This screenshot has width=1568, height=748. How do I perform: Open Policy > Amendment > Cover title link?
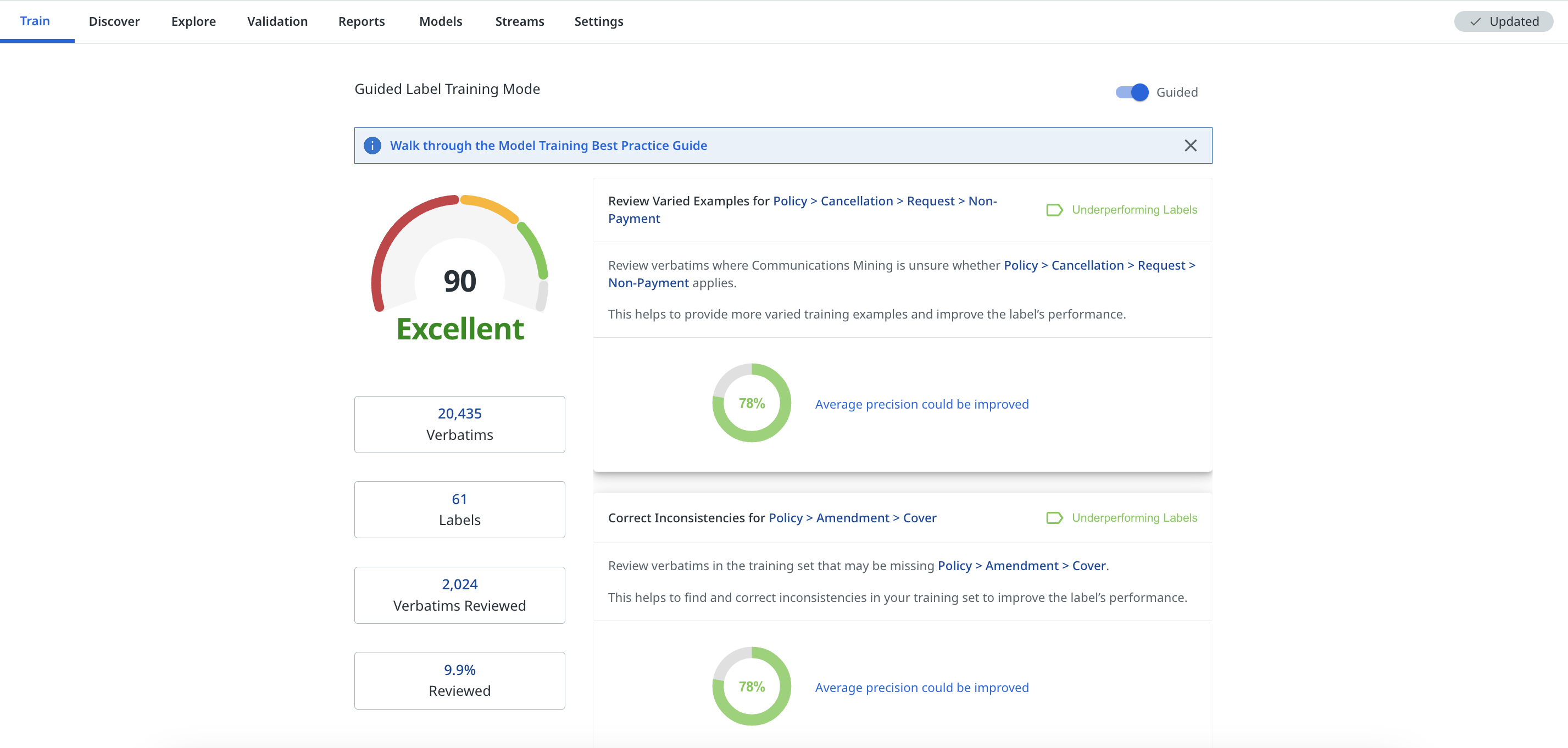[x=852, y=518]
